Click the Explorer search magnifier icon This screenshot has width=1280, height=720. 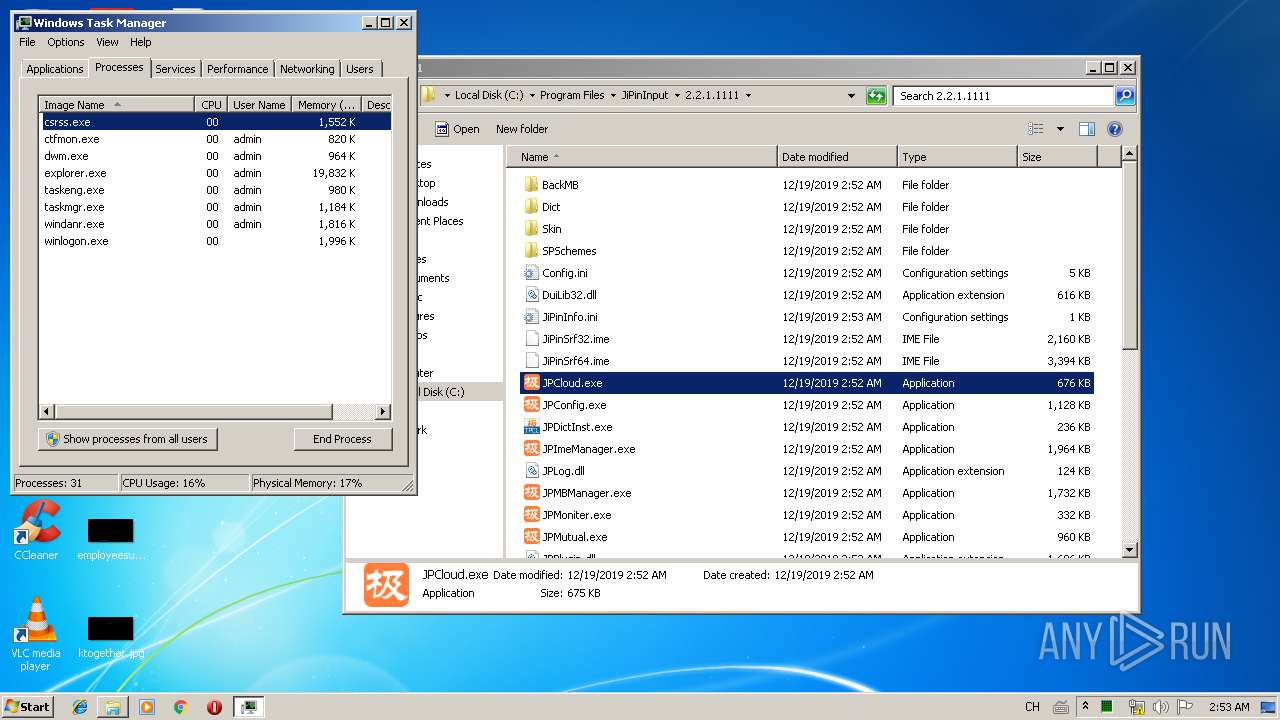click(x=1125, y=96)
